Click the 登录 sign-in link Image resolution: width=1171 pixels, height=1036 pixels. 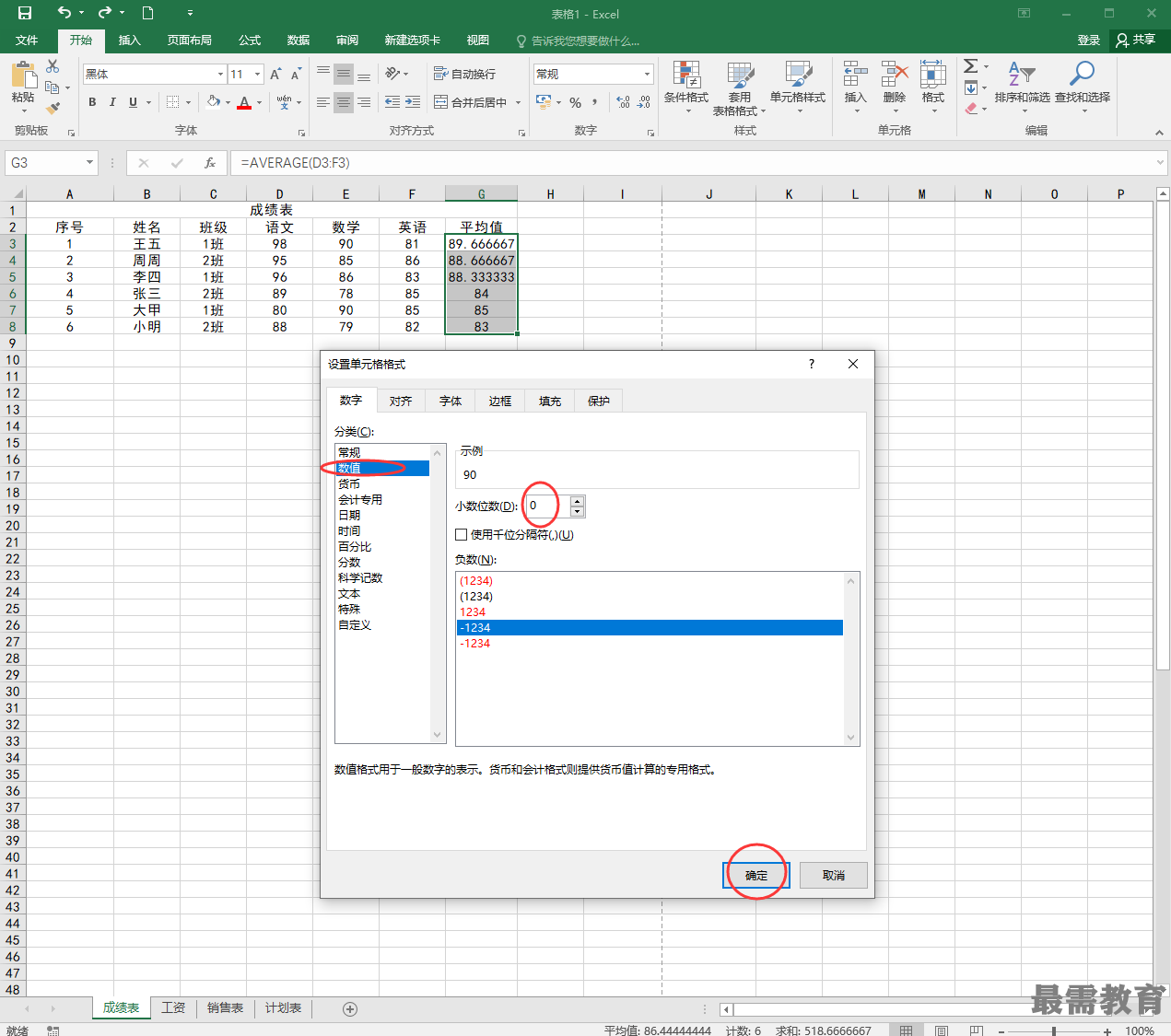1089,41
